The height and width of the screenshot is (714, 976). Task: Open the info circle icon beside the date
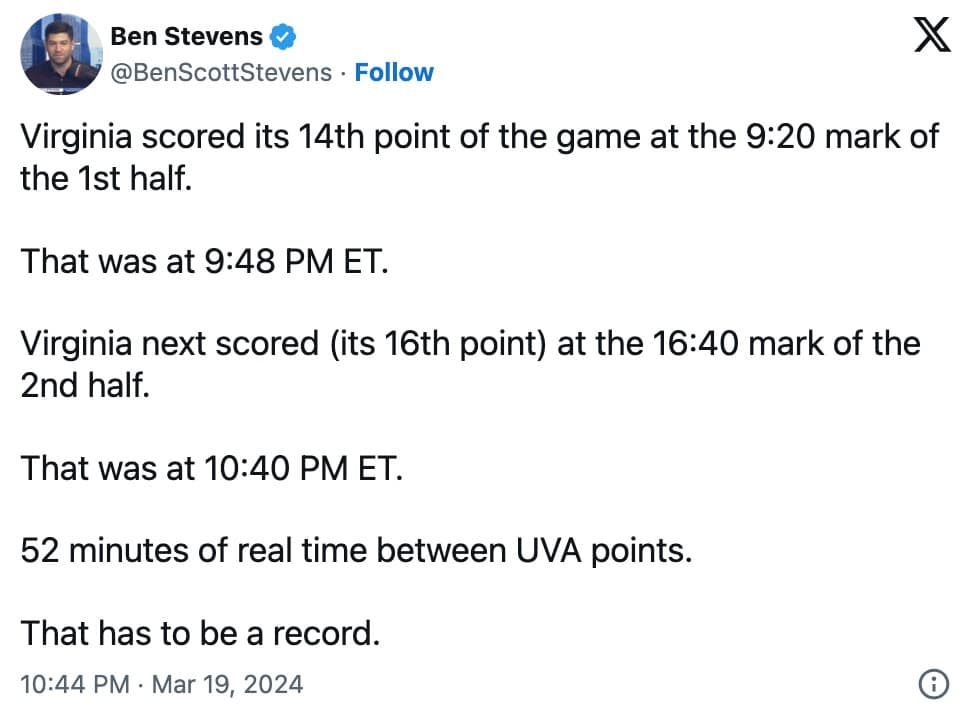click(x=934, y=685)
